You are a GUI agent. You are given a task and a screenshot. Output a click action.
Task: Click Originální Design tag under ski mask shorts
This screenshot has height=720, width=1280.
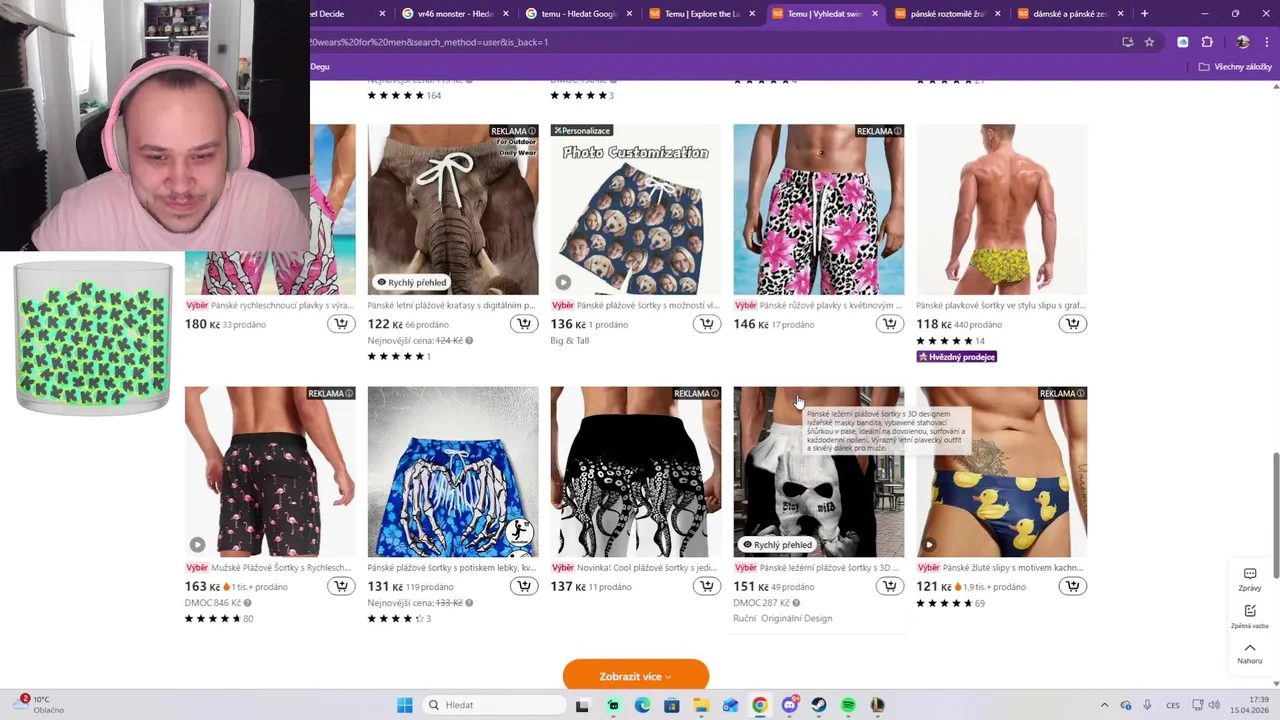[x=796, y=618]
